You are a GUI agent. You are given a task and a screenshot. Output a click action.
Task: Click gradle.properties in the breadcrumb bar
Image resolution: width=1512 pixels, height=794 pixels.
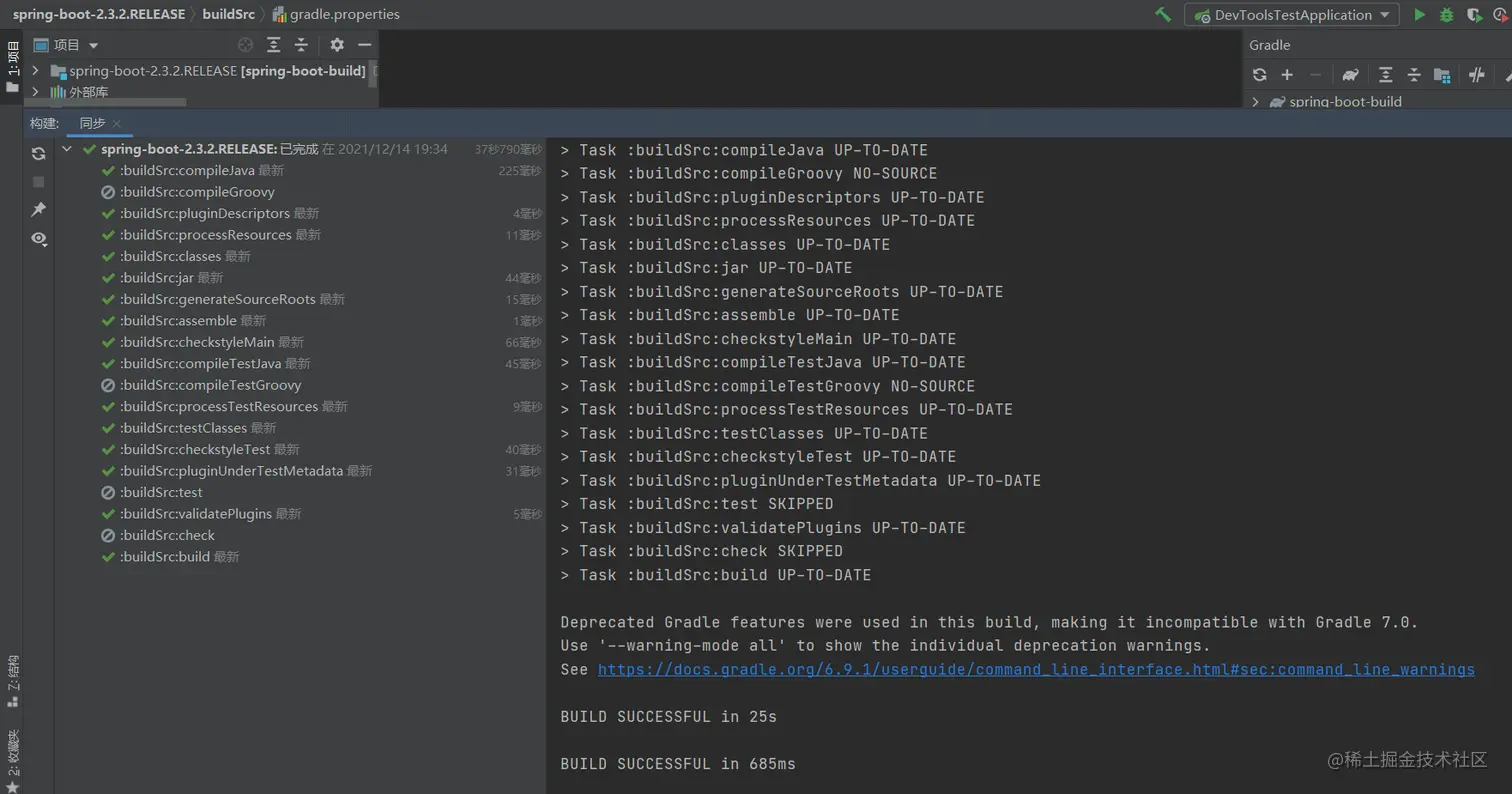click(336, 15)
